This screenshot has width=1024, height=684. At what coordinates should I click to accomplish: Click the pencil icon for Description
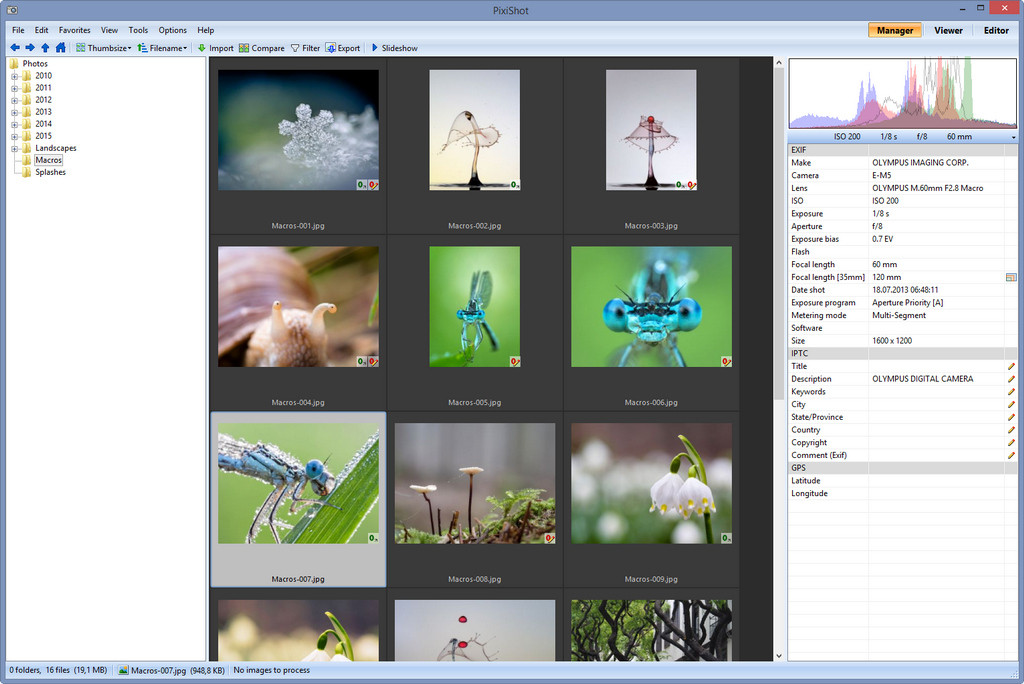click(1011, 379)
